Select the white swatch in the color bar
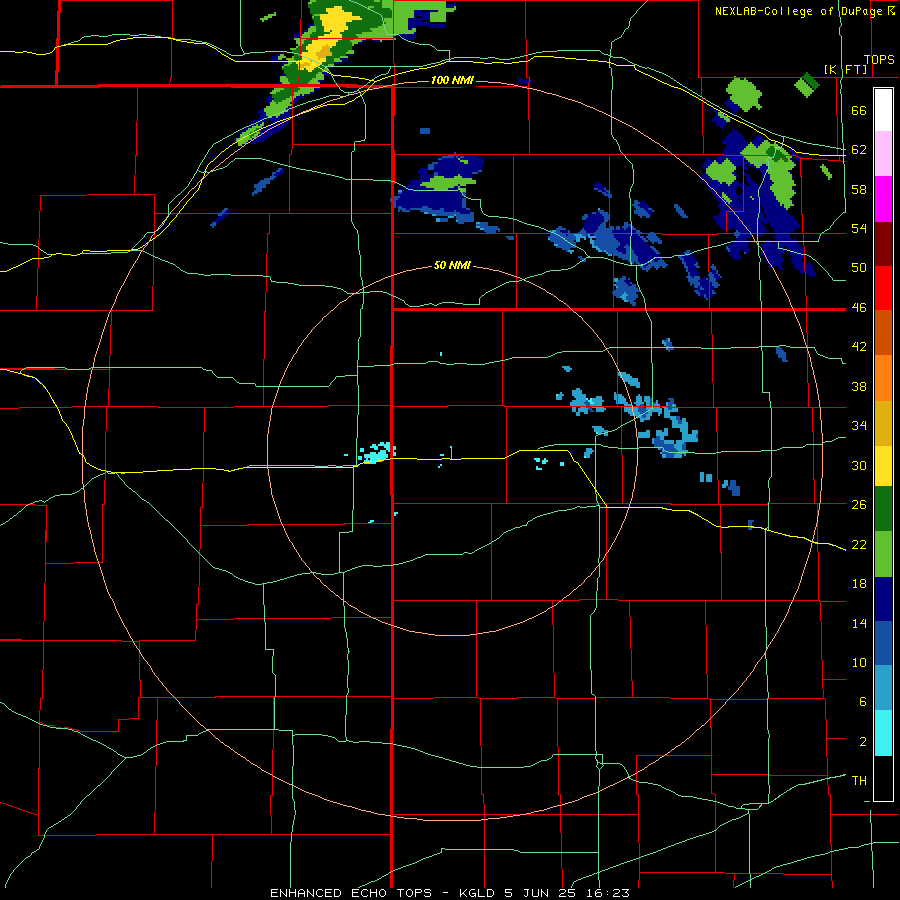 tap(883, 110)
